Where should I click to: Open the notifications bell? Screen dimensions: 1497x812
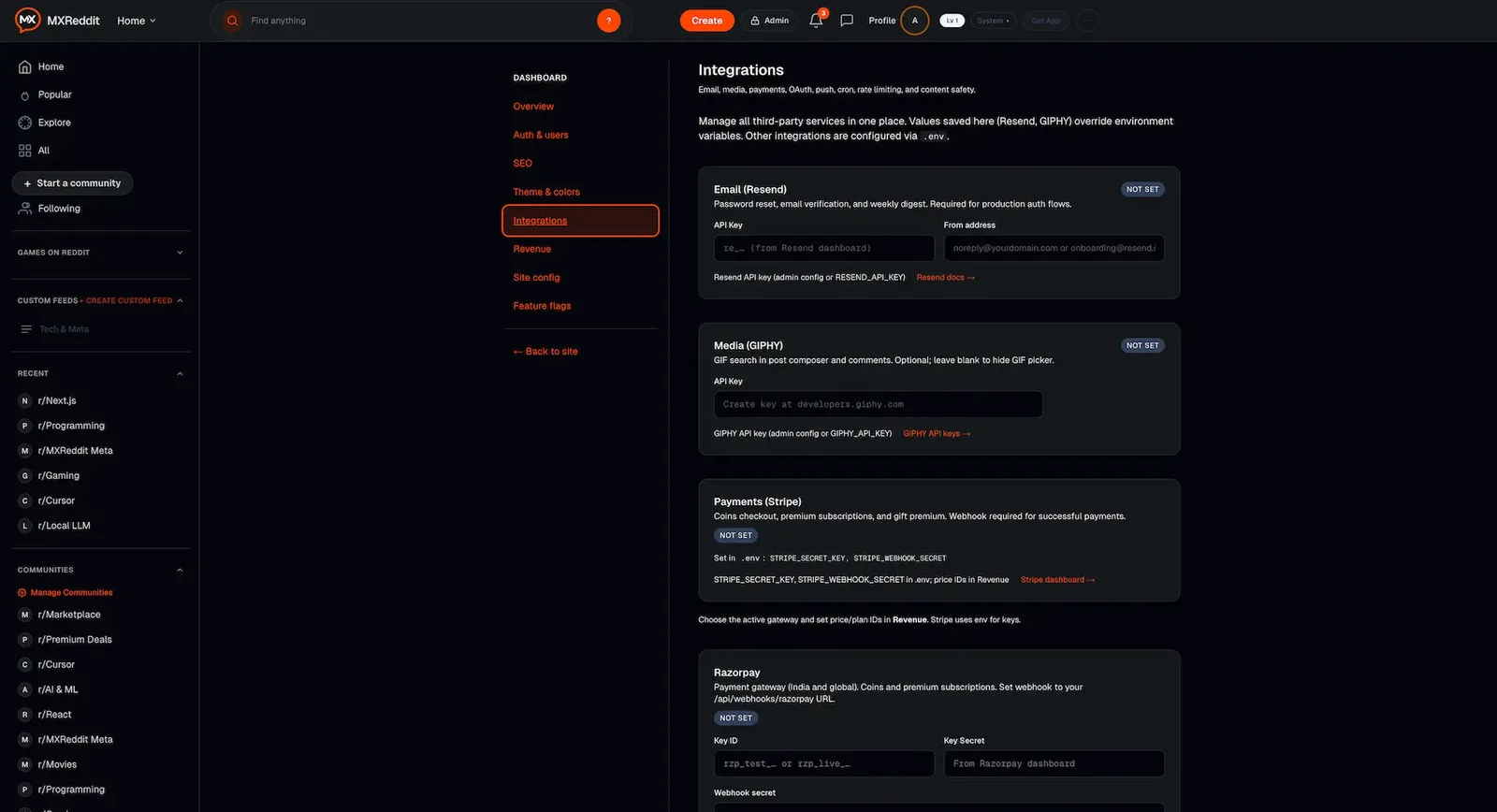816,21
